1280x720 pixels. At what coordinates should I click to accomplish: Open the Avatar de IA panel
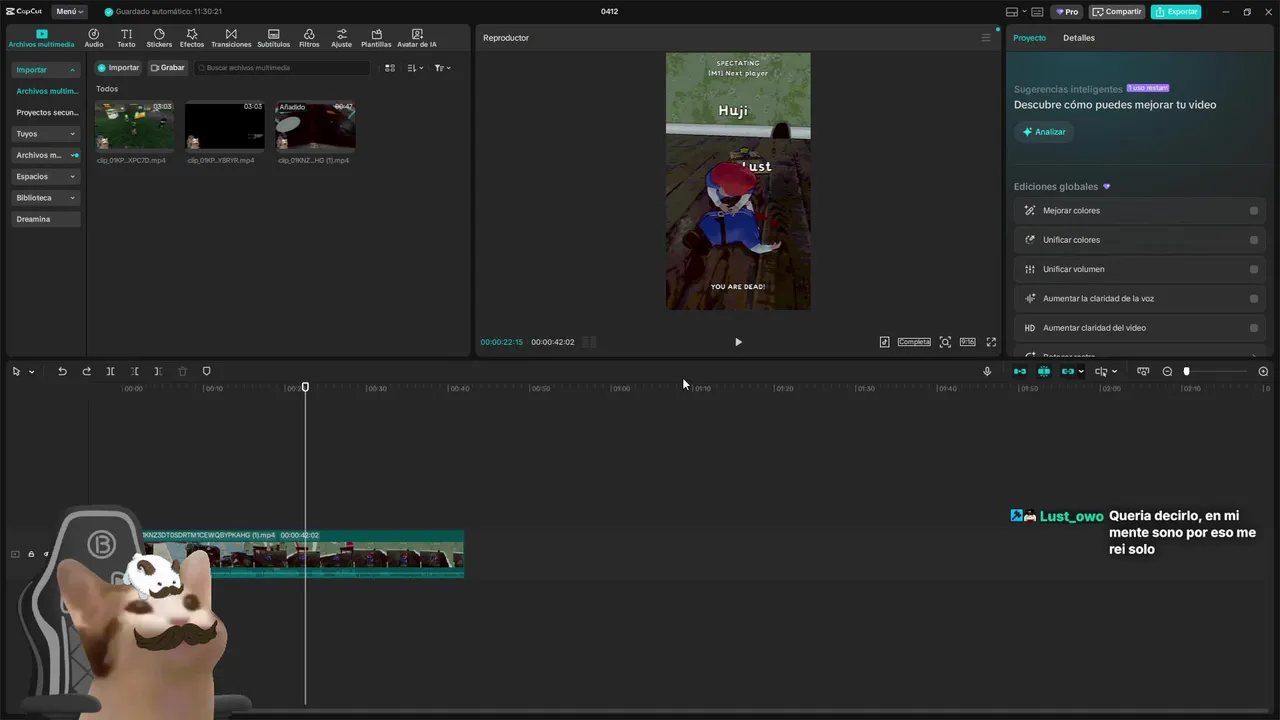click(x=417, y=38)
